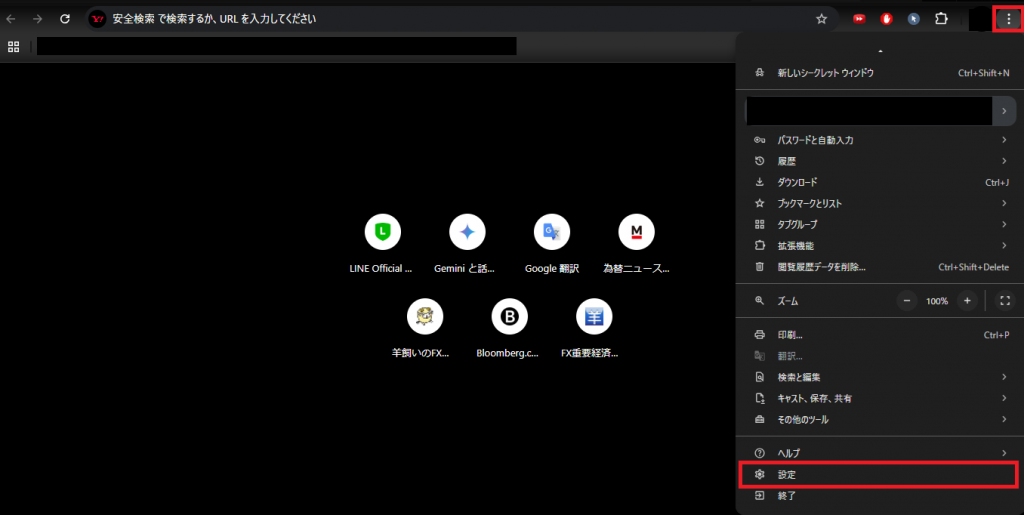Viewport: 1024px width, 515px height.
Task: Click the 100% zoom value
Action: click(x=936, y=302)
